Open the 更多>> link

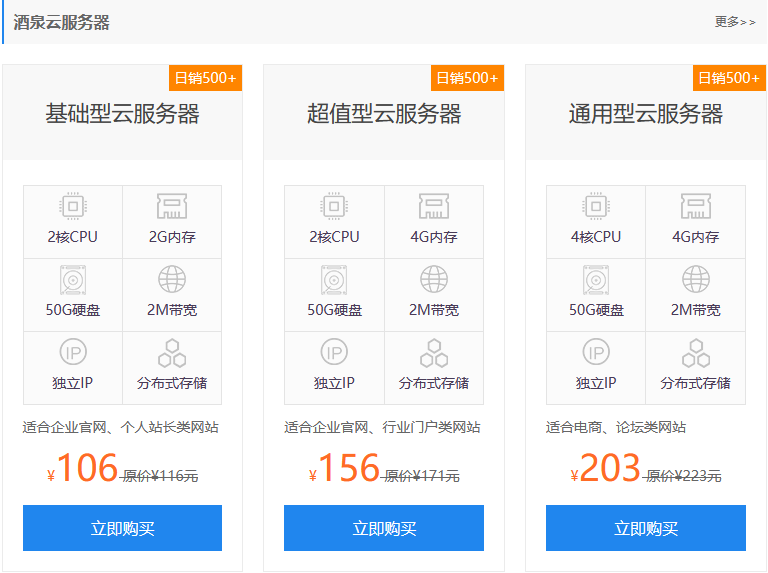[735, 22]
